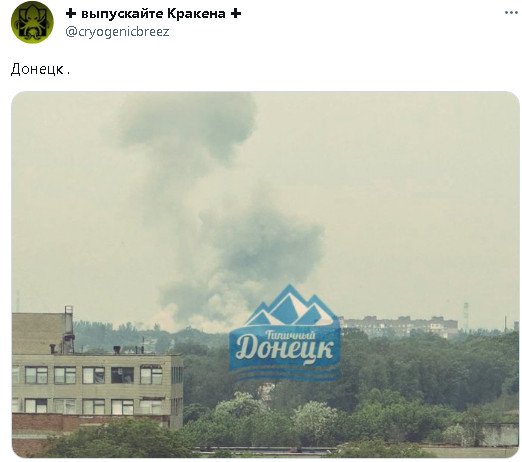
Task: Click the cross symbol after "Кракена"
Action: coord(236,14)
